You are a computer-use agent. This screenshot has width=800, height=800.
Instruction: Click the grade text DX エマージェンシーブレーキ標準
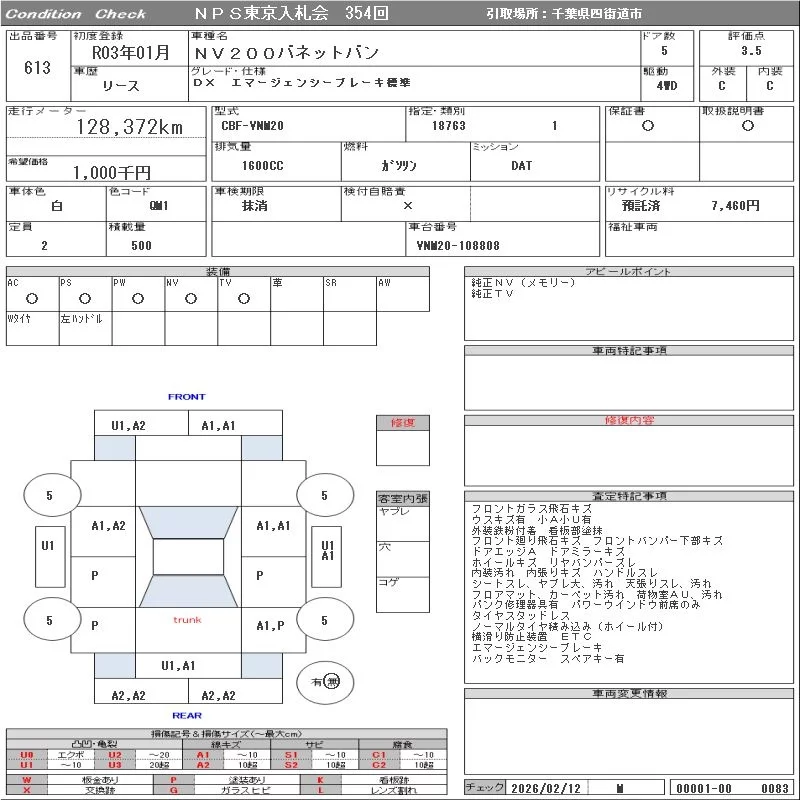[302, 83]
